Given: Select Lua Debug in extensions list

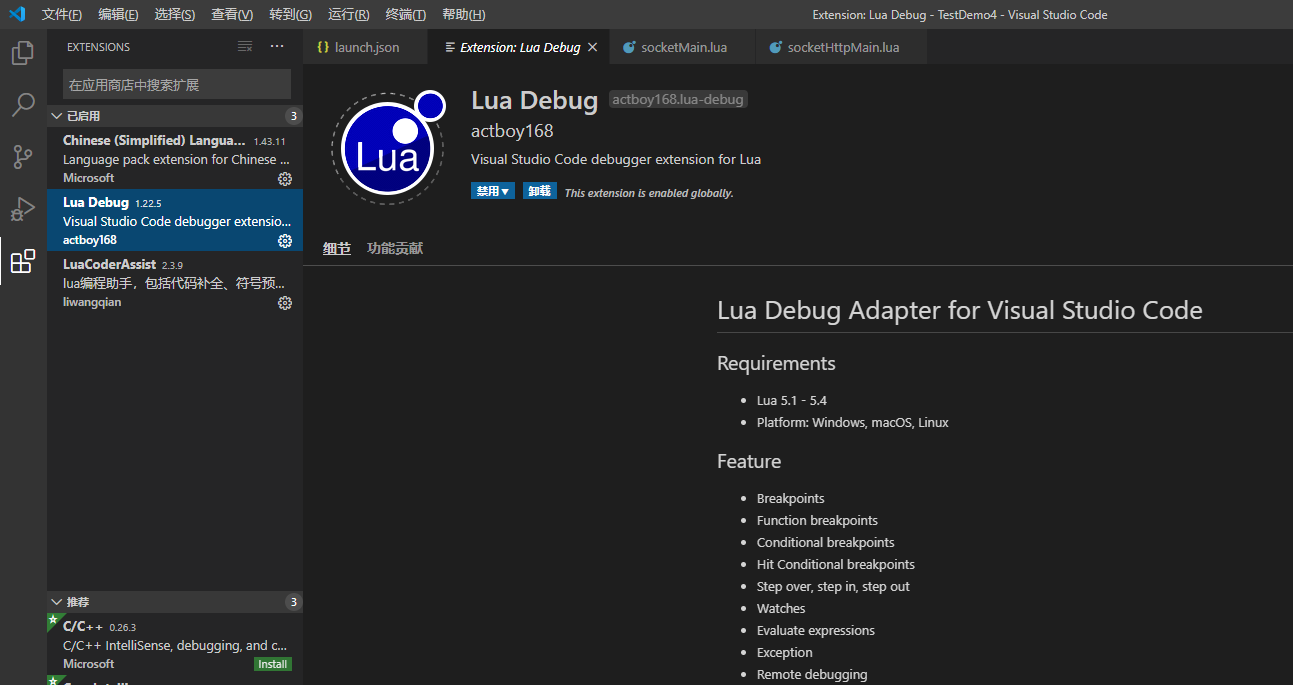Looking at the screenshot, I should (175, 220).
